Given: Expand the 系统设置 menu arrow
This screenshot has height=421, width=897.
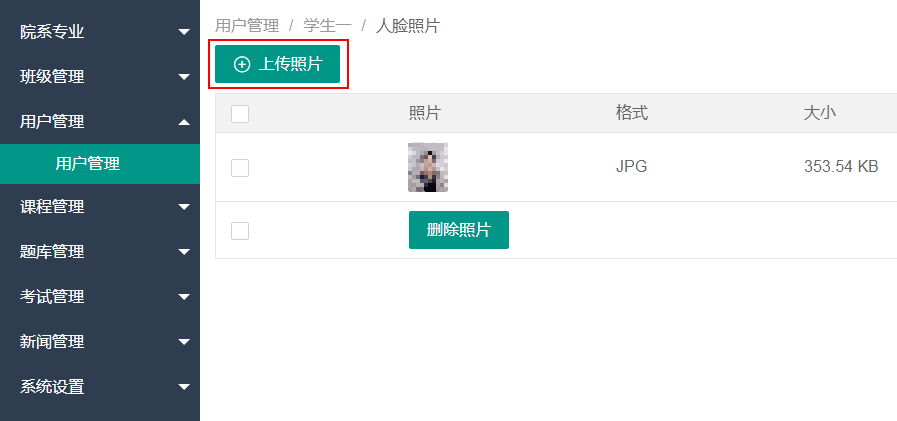Looking at the screenshot, I should click(x=184, y=387).
